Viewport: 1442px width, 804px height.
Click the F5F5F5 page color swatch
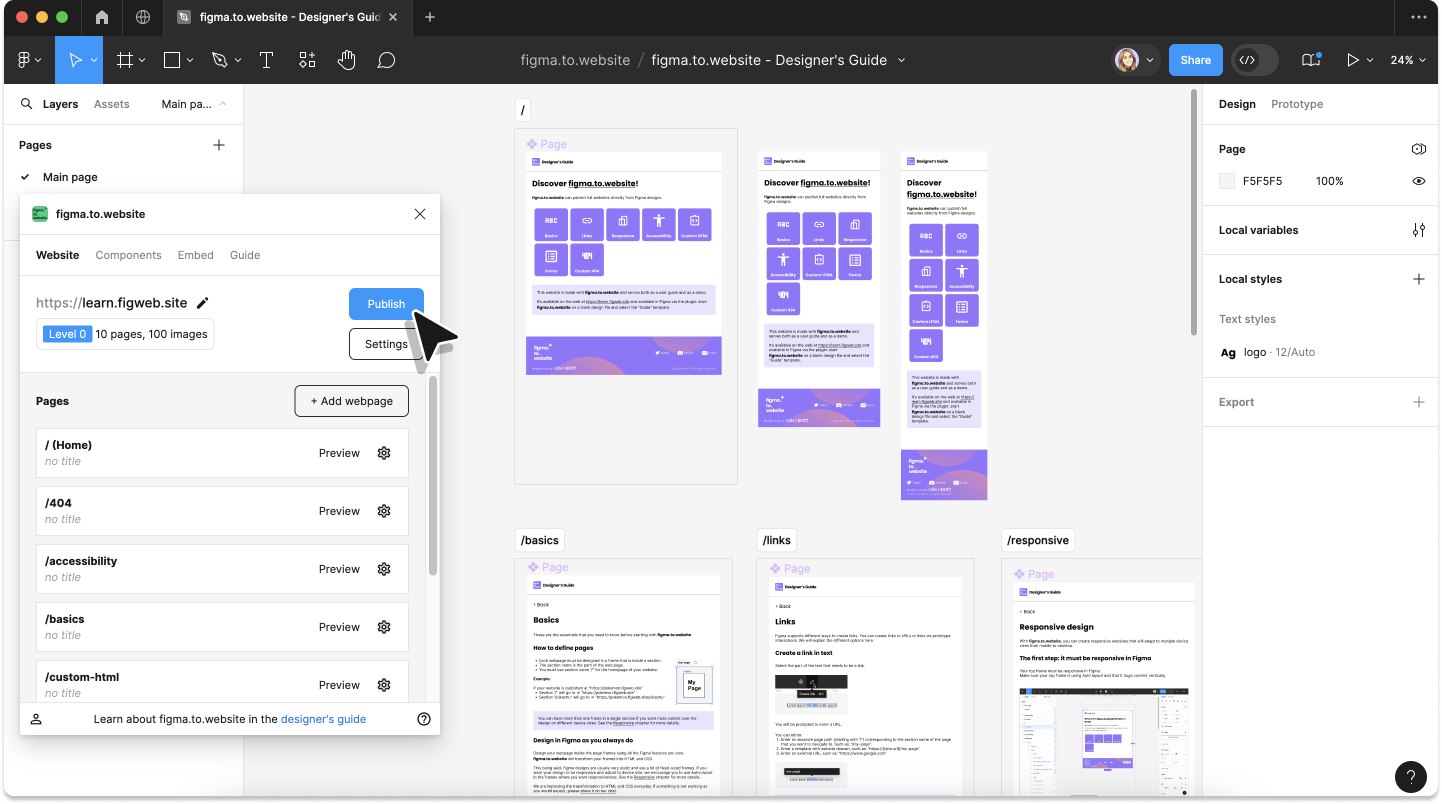pyautogui.click(x=1227, y=181)
